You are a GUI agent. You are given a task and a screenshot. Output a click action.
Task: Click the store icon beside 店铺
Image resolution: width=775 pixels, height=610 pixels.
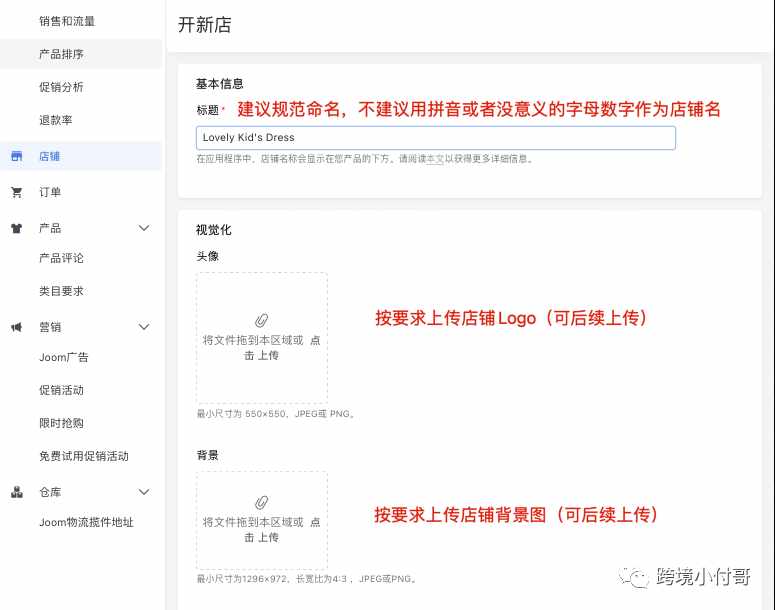click(x=17, y=156)
